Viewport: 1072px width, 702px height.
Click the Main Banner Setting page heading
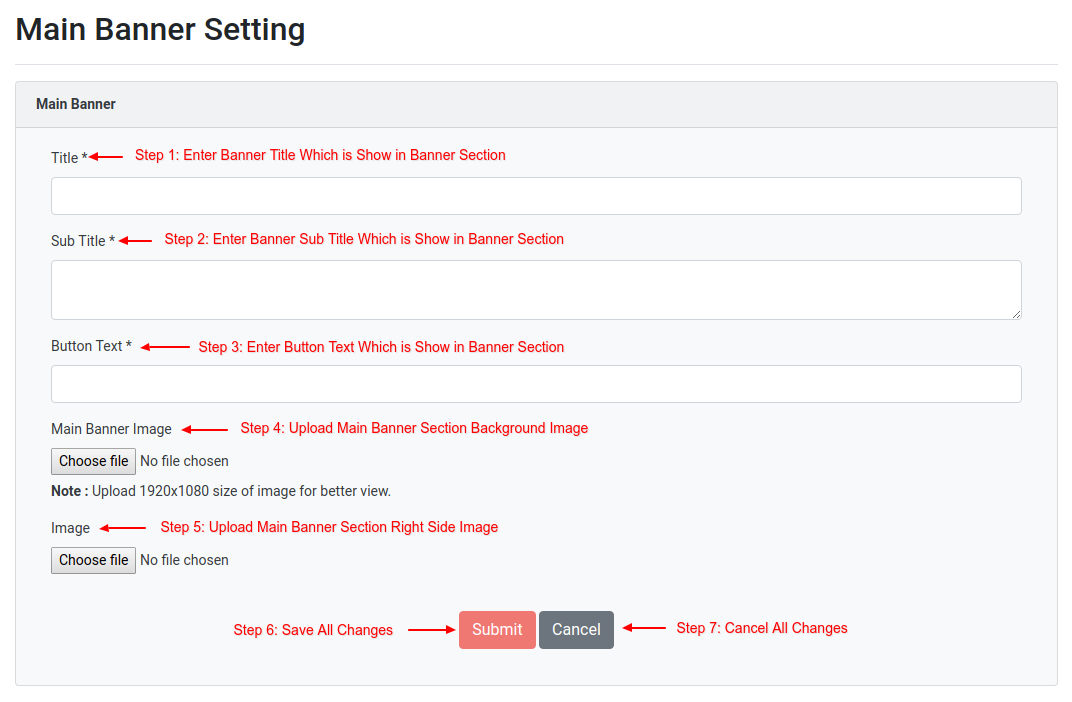pyautogui.click(x=161, y=29)
